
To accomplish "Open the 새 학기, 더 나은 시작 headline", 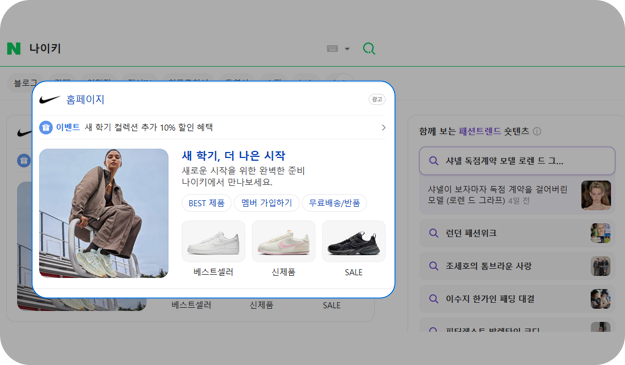I will [x=234, y=155].
